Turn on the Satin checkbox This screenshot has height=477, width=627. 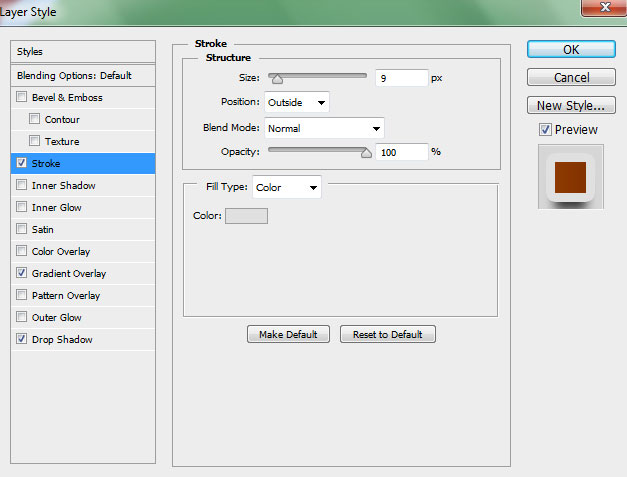click(21, 229)
